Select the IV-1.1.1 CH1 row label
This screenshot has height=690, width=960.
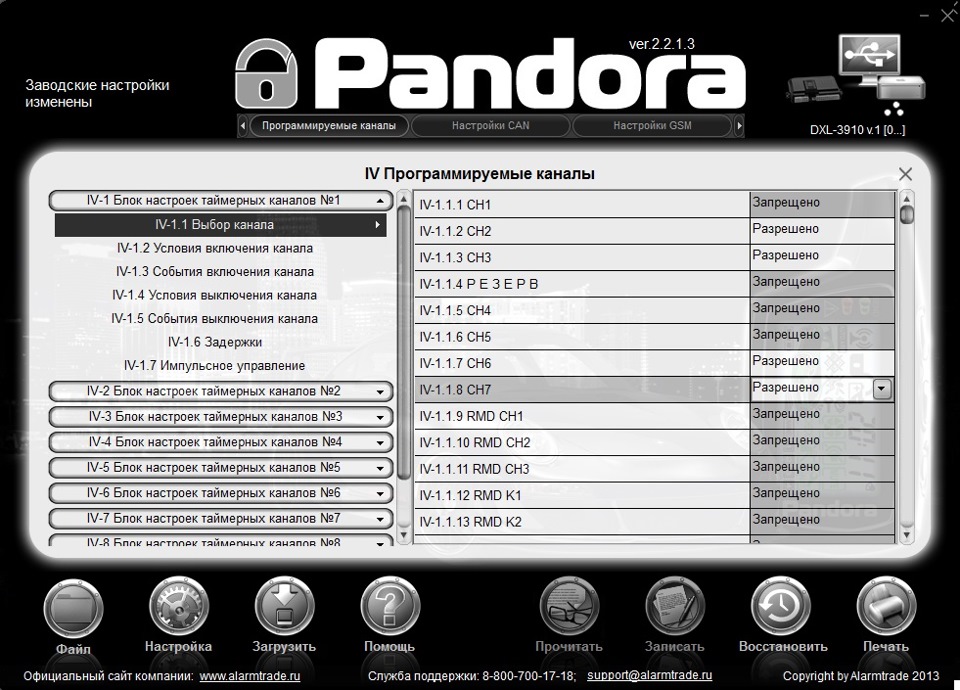point(455,205)
